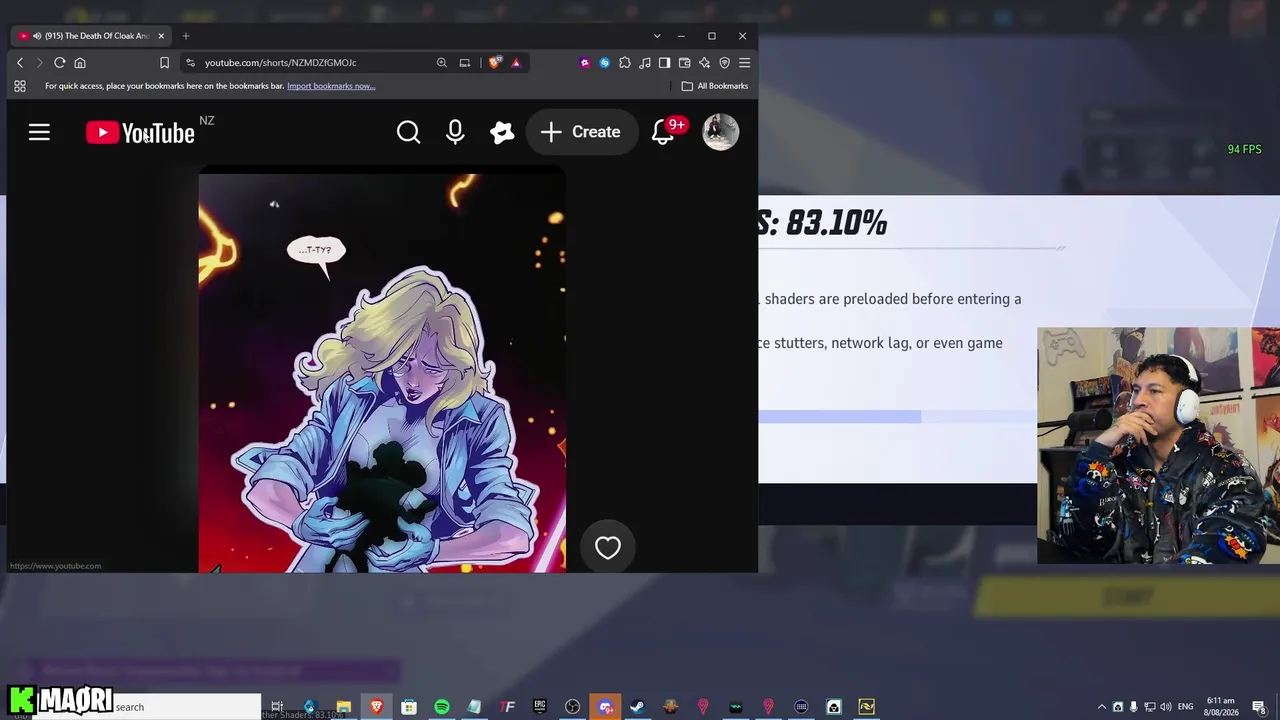The height and width of the screenshot is (720, 1280).
Task: Open the All Bookmarks folder
Action: [715, 86]
